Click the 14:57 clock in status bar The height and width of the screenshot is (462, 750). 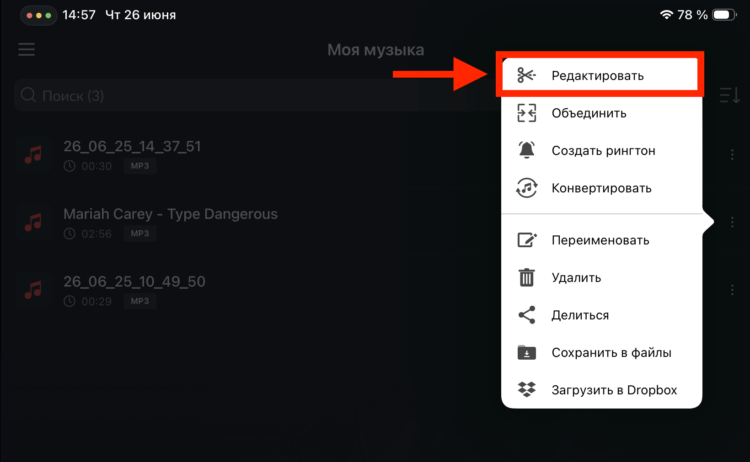click(x=79, y=15)
